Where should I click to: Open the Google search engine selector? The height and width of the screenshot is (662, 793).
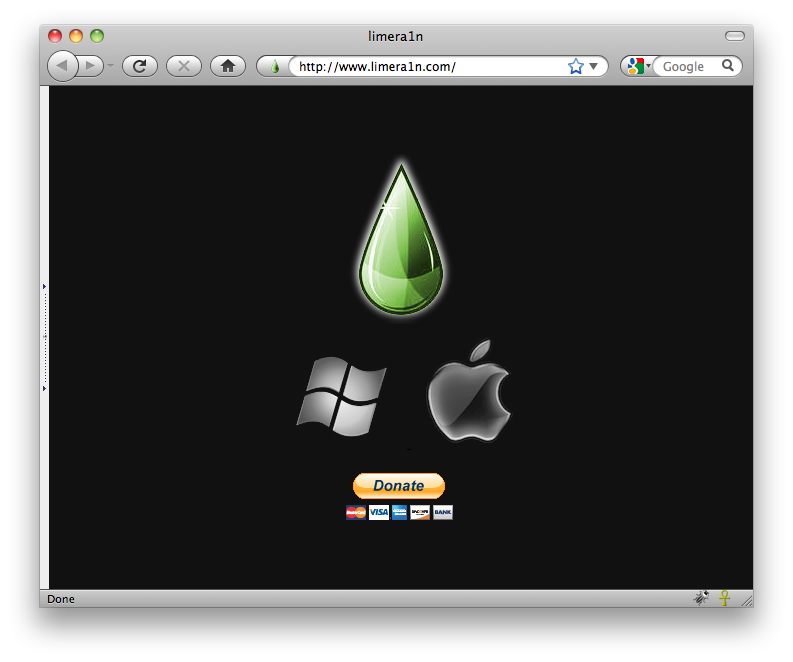click(x=638, y=66)
